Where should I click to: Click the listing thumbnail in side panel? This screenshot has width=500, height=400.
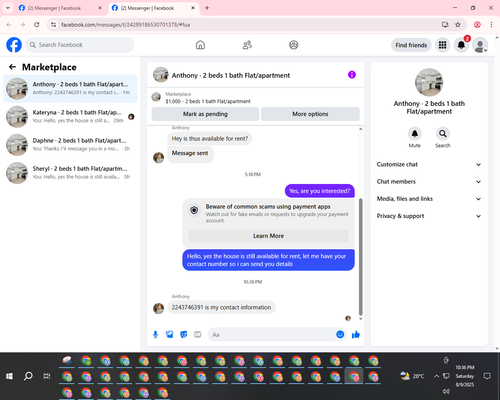(429, 82)
